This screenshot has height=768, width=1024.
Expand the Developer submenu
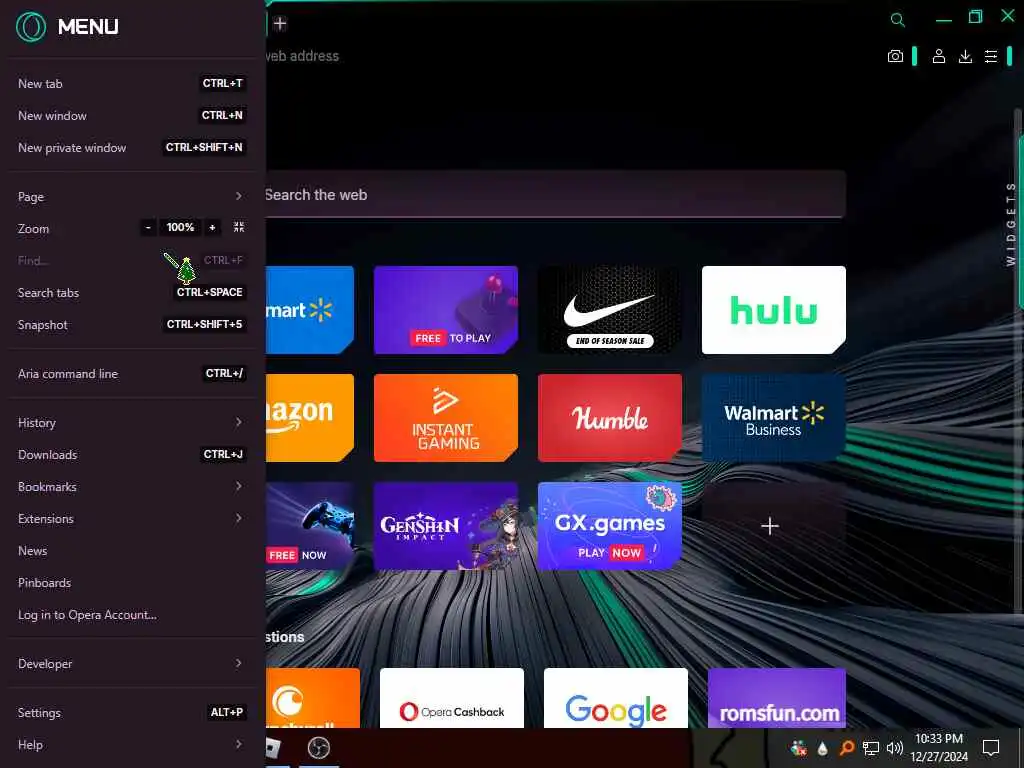(133, 664)
